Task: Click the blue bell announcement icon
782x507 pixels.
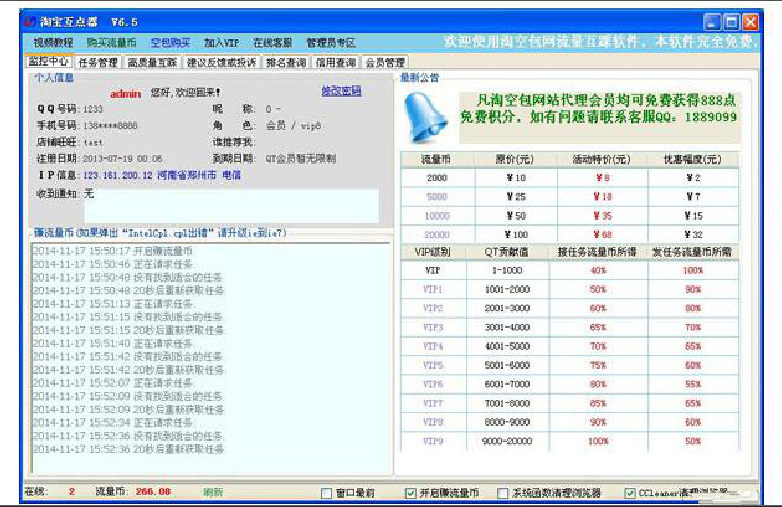Action: pos(424,118)
